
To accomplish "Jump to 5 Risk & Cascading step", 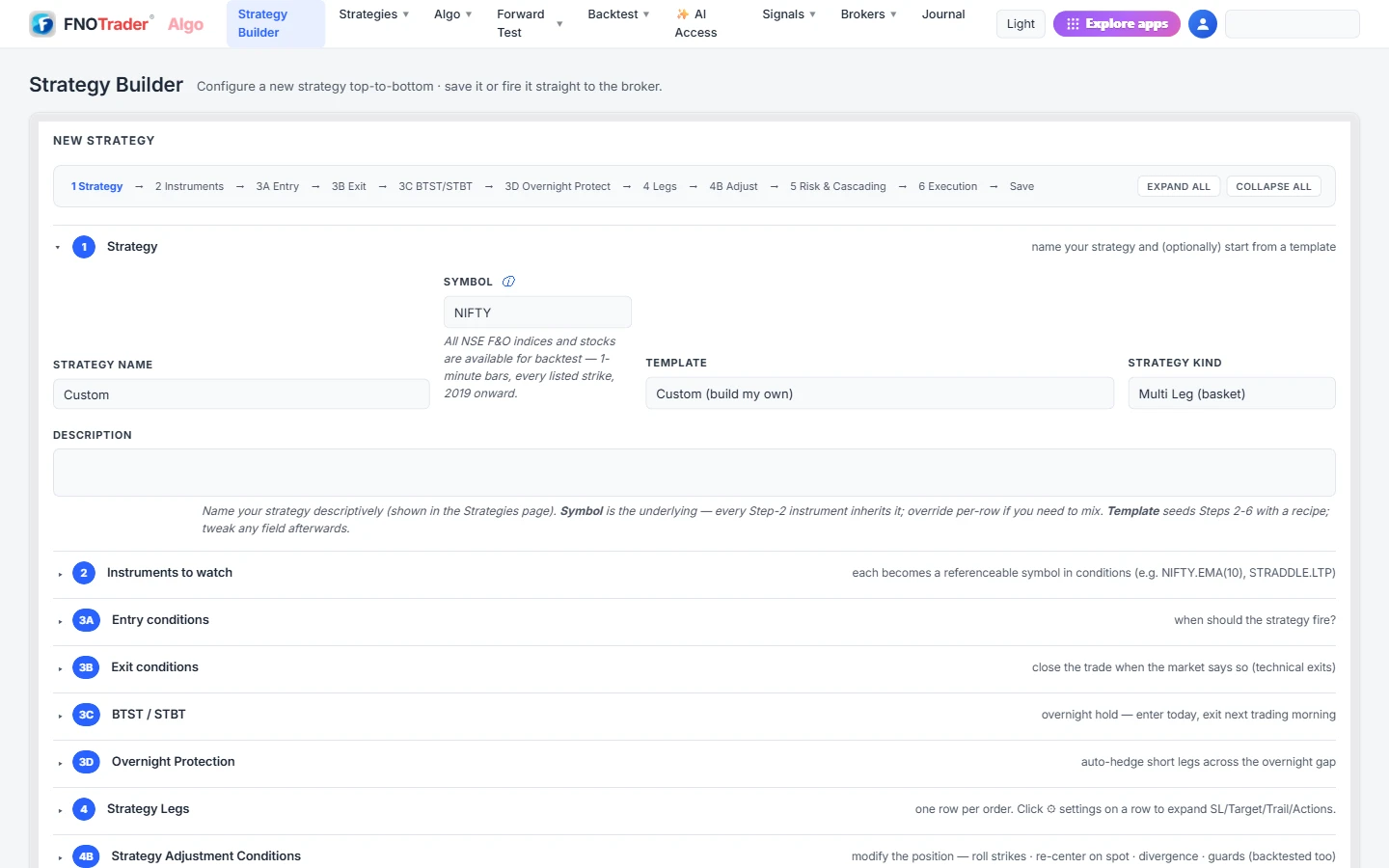I will (837, 187).
